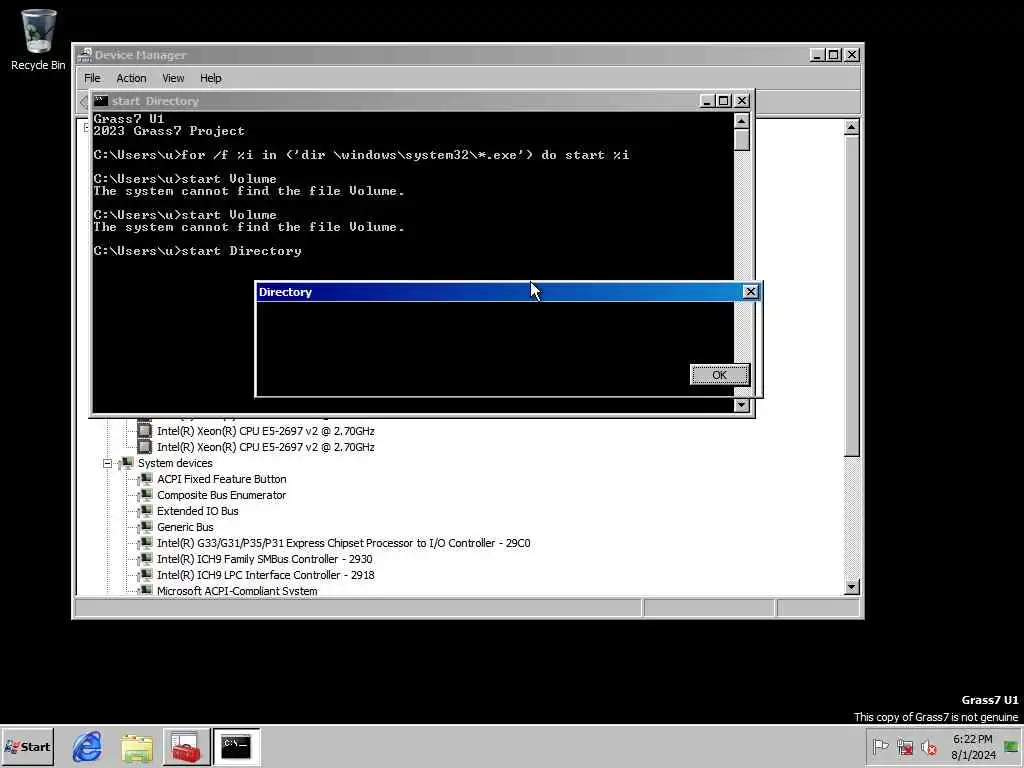Open the Action menu in Device Manager
Screen dimensions: 1024x768
tap(131, 78)
